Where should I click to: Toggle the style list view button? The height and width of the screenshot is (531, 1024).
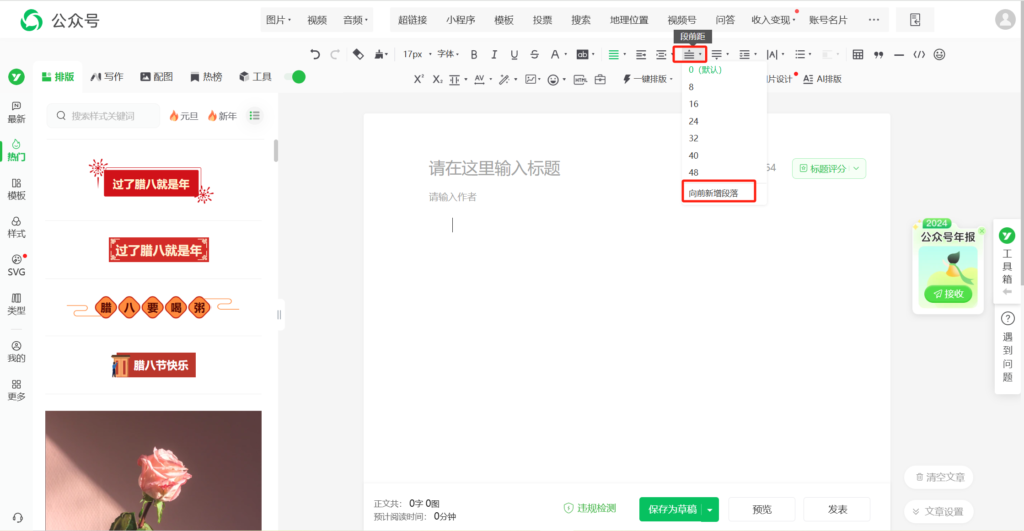pyautogui.click(x=255, y=116)
